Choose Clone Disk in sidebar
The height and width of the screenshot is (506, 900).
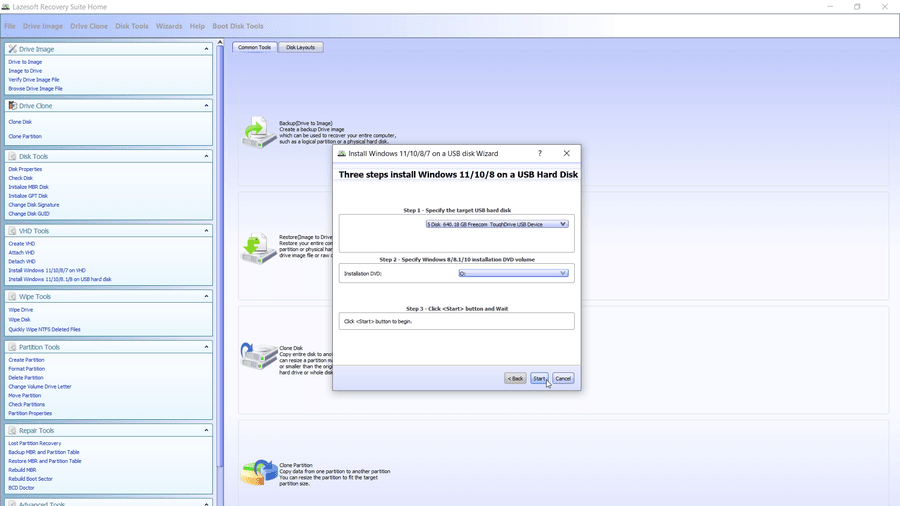(x=20, y=122)
